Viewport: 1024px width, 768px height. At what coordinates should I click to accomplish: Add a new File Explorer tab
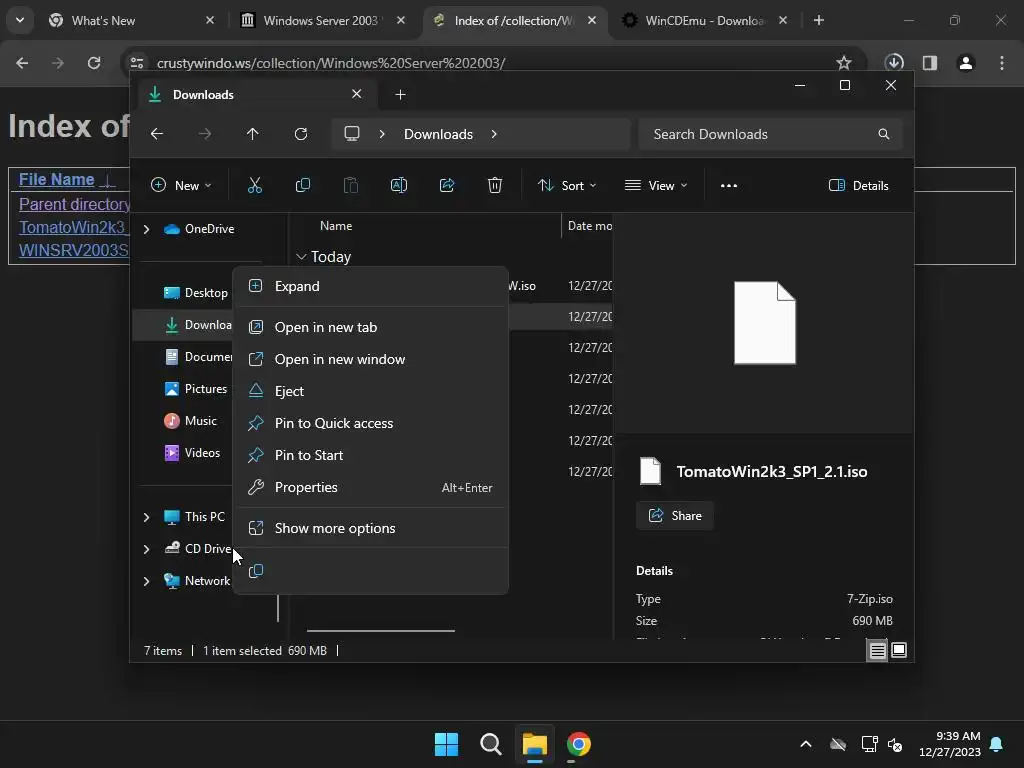[x=400, y=95]
